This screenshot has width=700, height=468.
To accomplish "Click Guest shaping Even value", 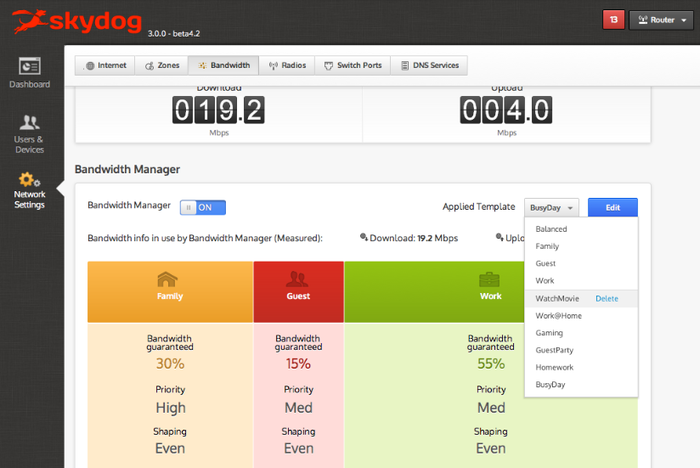I will pos(299,448).
